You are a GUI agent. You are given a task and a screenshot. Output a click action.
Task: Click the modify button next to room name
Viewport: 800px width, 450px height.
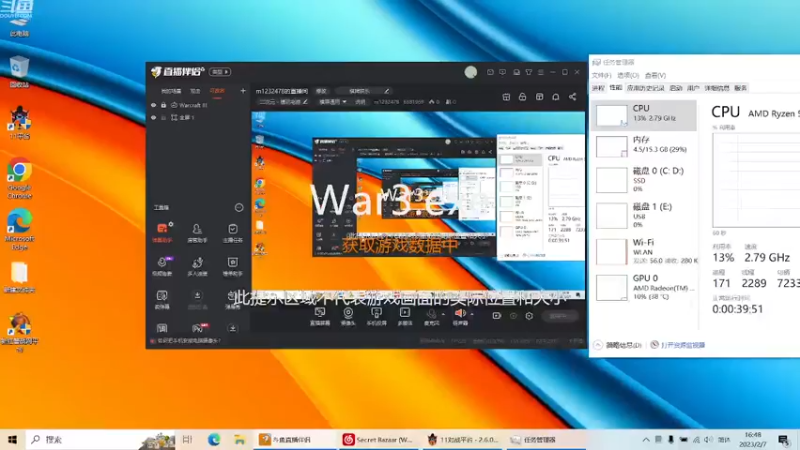(x=321, y=91)
